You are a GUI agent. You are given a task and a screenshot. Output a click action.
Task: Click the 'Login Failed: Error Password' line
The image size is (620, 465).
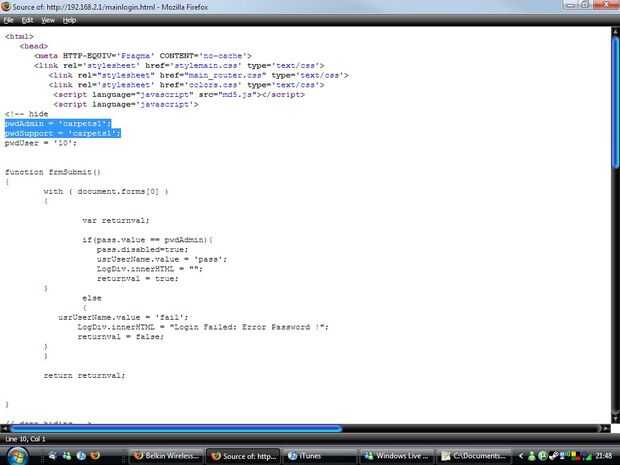point(203,327)
